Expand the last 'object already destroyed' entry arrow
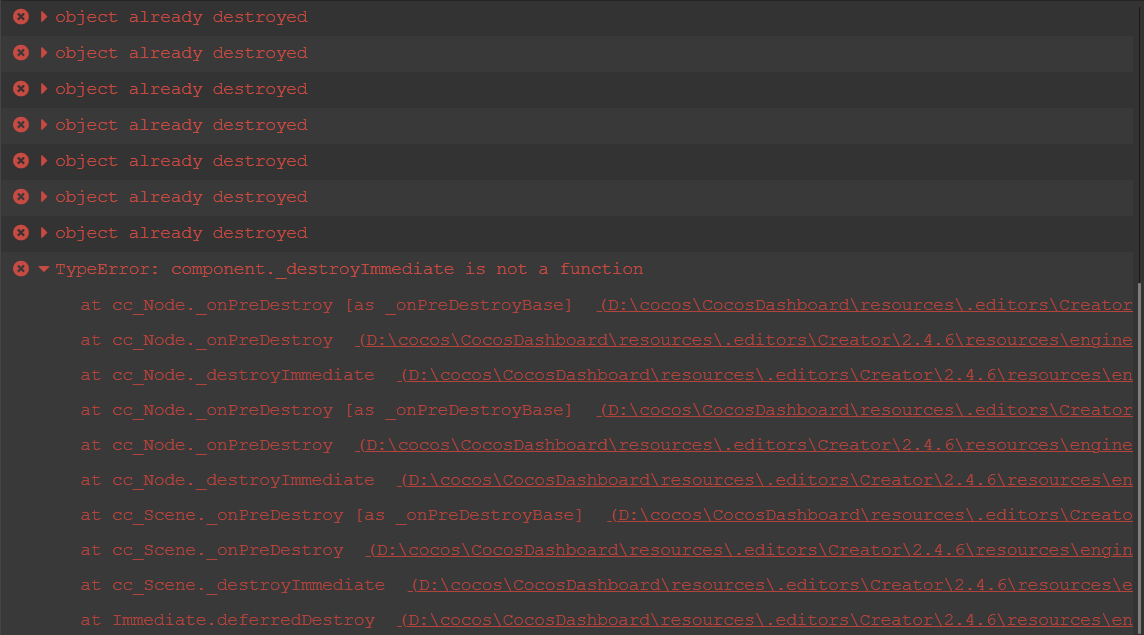 click(x=44, y=233)
